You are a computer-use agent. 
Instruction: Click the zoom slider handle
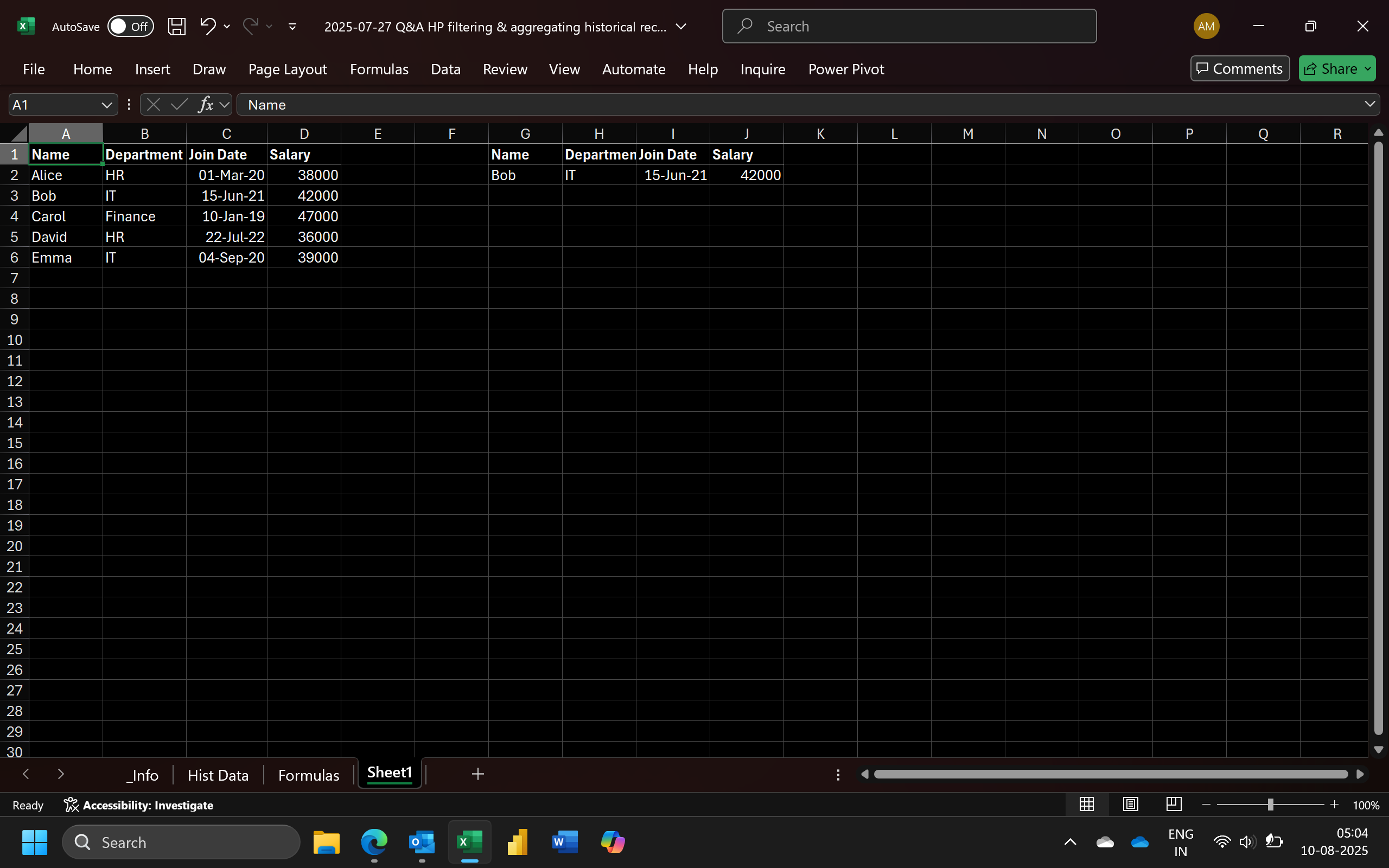tap(1270, 805)
